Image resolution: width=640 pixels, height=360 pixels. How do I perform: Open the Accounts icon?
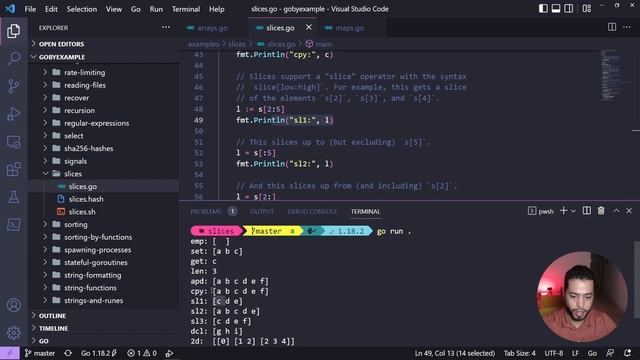click(13, 305)
